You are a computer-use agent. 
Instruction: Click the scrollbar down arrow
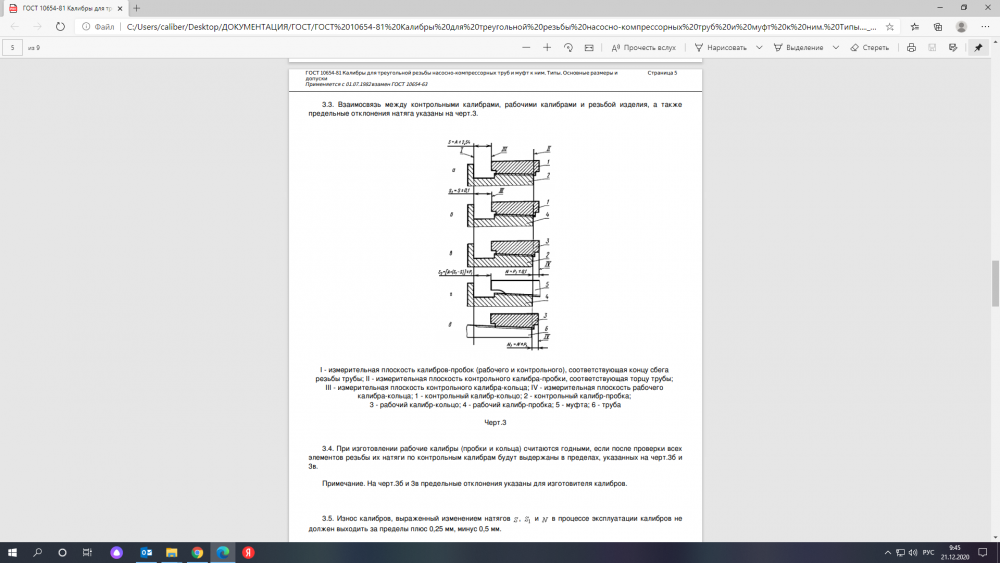point(995,537)
